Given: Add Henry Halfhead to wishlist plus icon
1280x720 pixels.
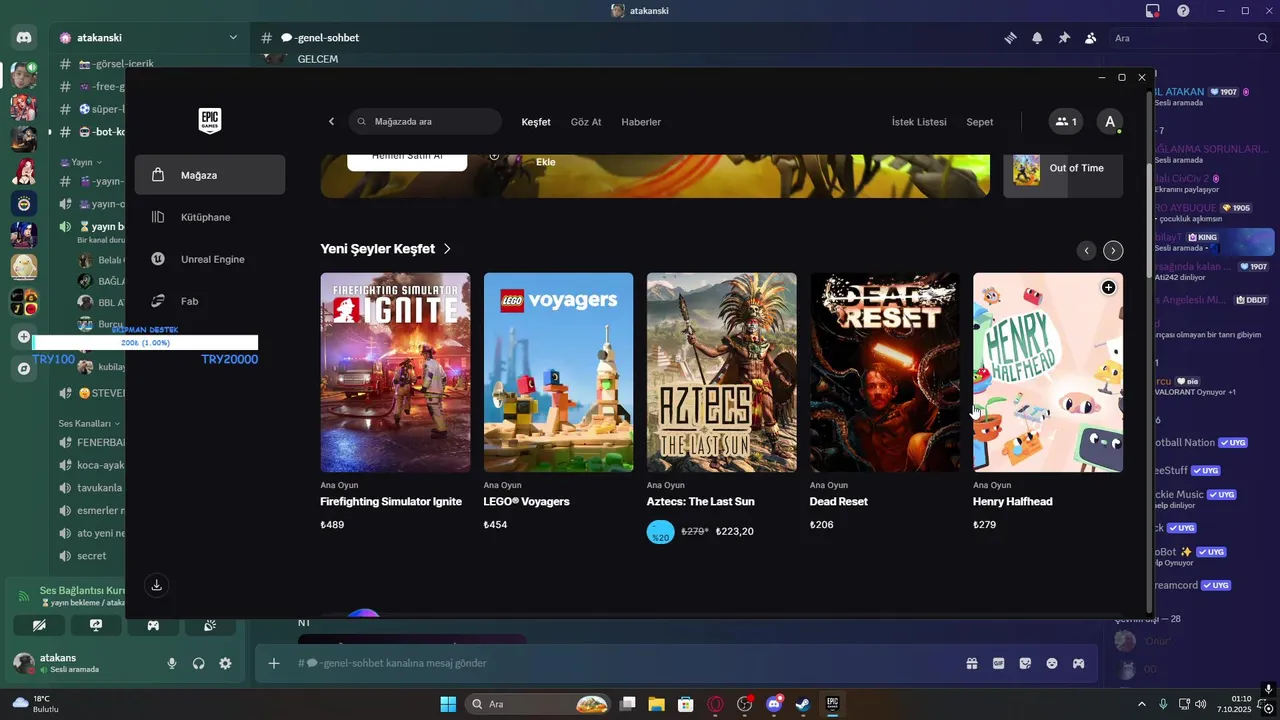Looking at the screenshot, I should coord(1108,288).
